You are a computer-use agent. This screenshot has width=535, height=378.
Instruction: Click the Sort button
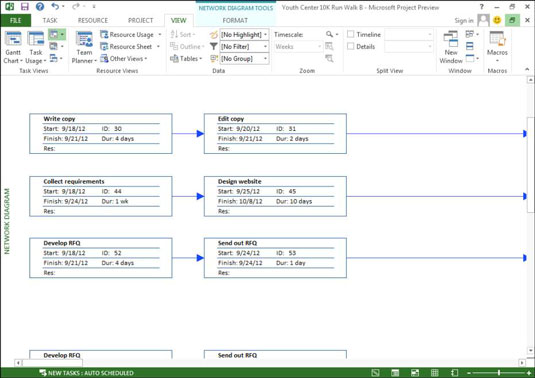[183, 34]
